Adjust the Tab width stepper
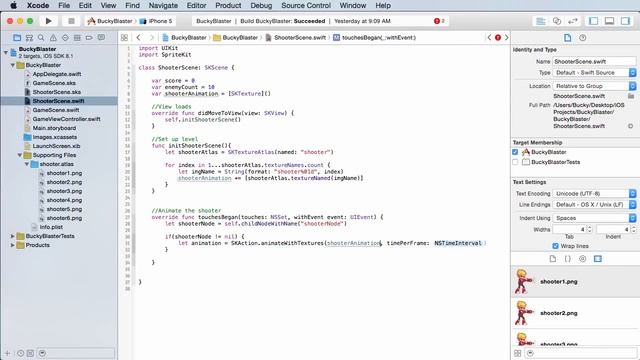The image size is (640, 360). click(589, 229)
